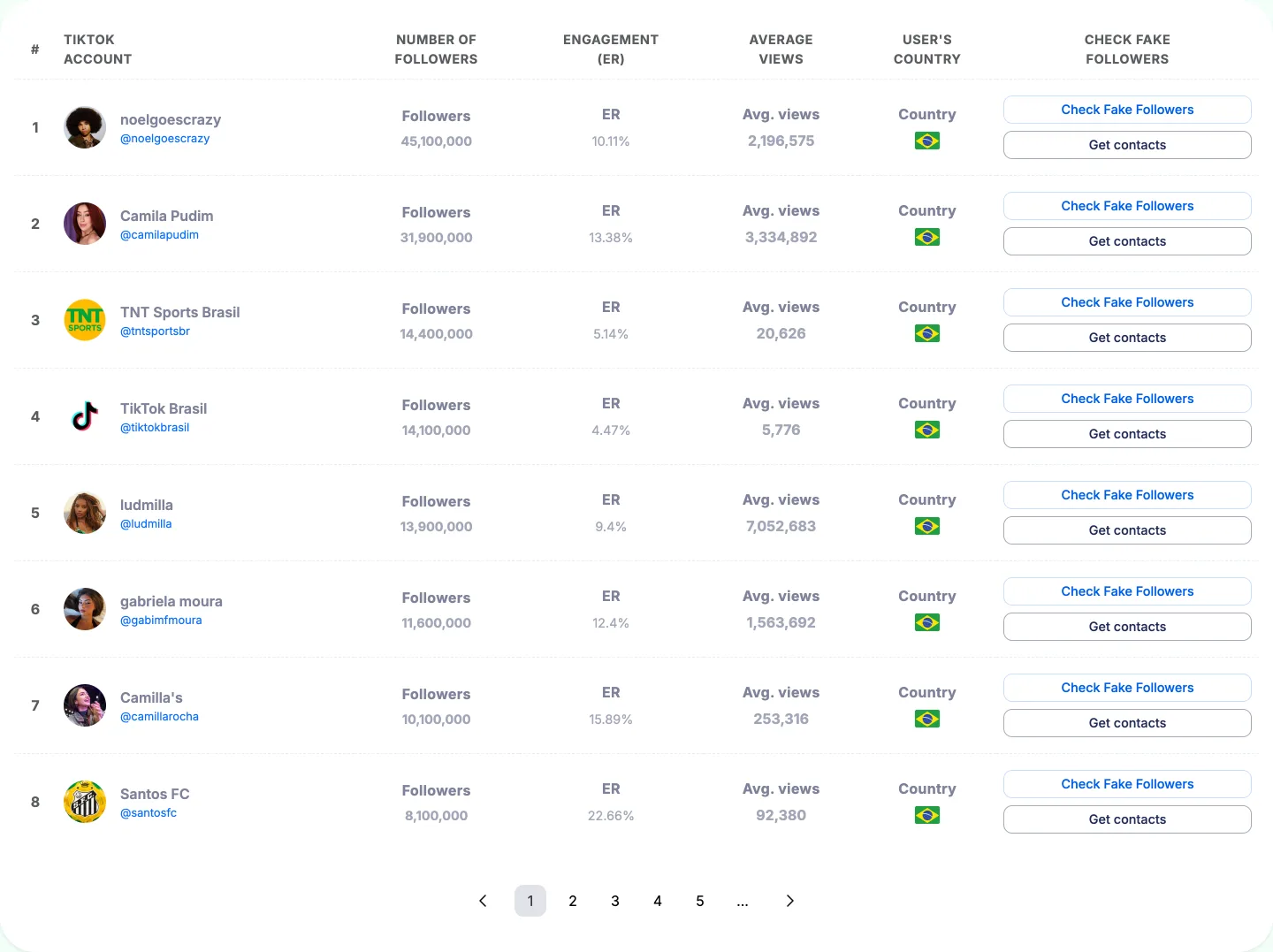This screenshot has width=1273, height=952.
Task: Click User's Country column header
Action: tap(927, 50)
